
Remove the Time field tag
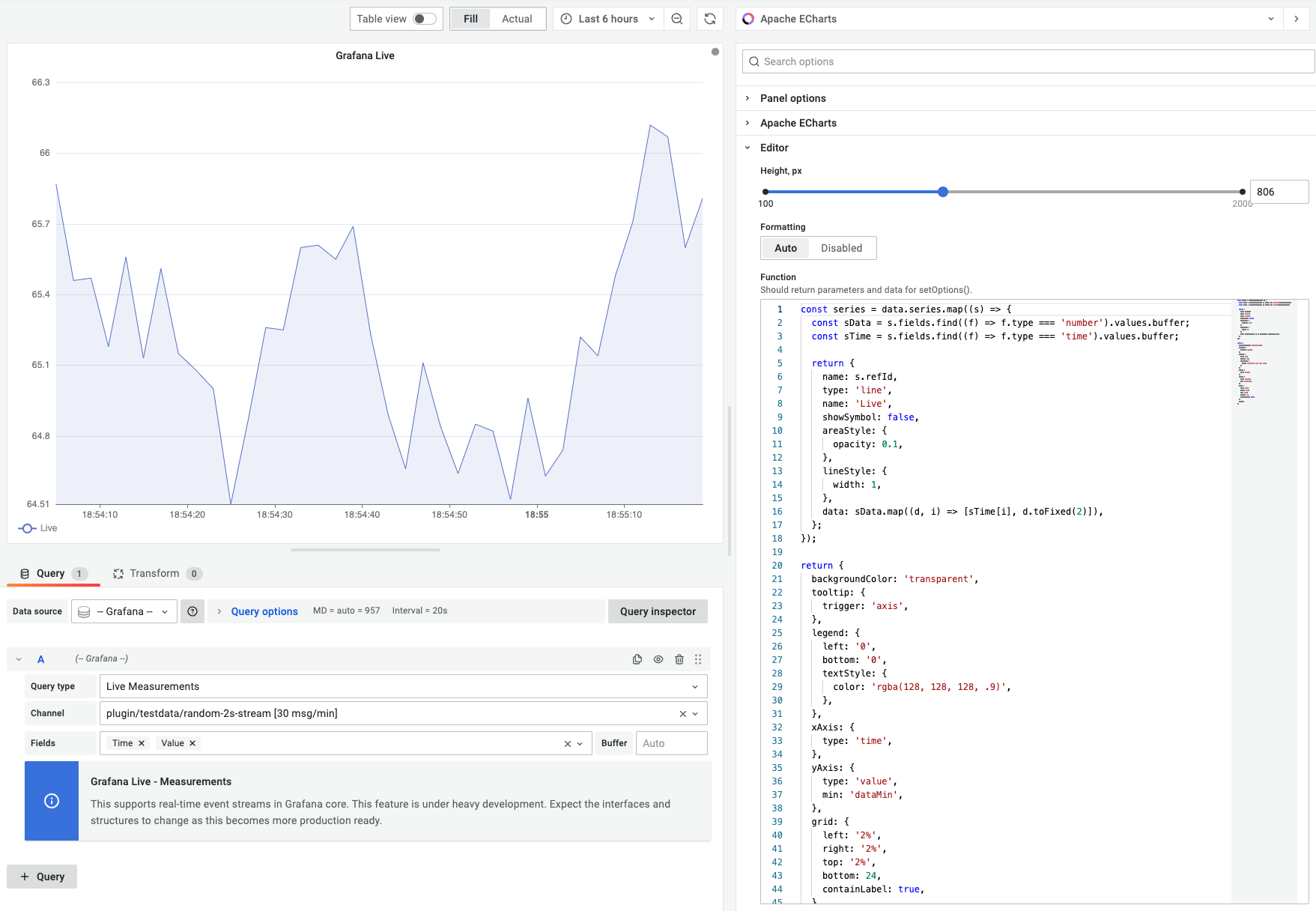coord(142,743)
